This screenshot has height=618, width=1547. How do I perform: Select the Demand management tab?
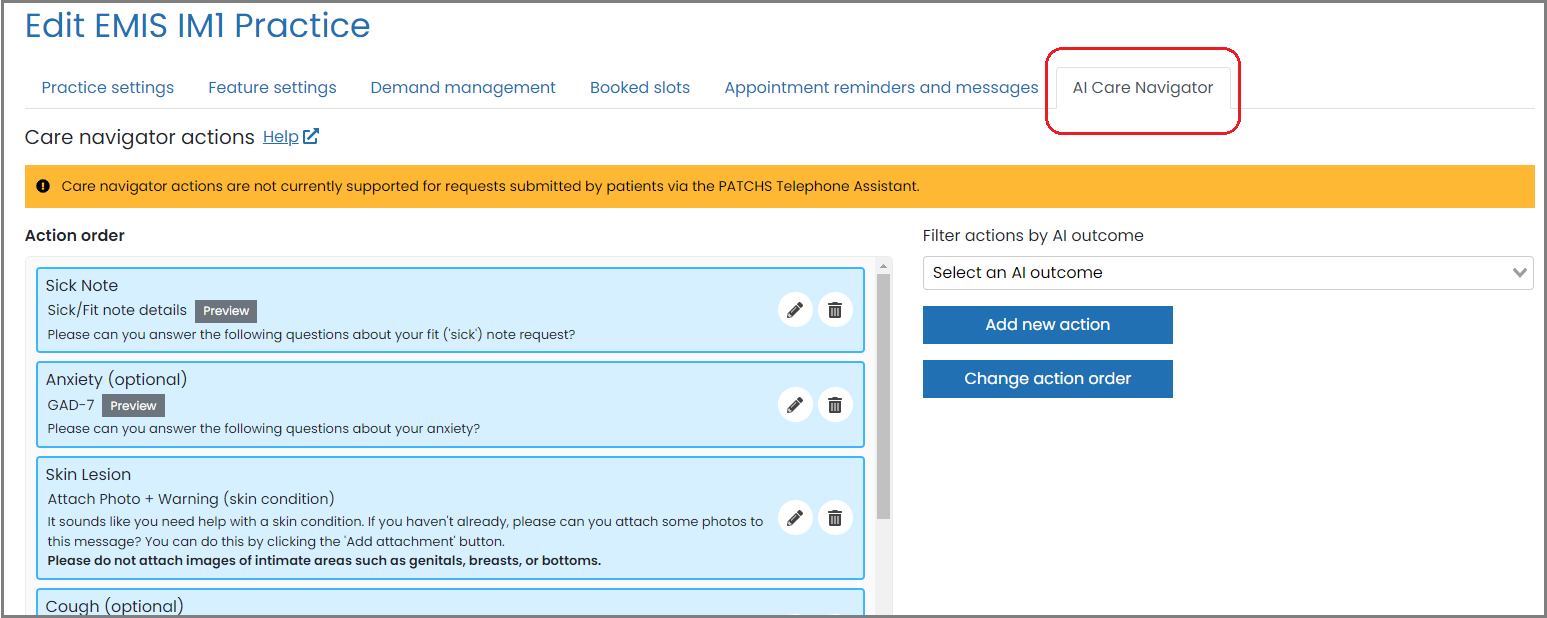pos(463,87)
